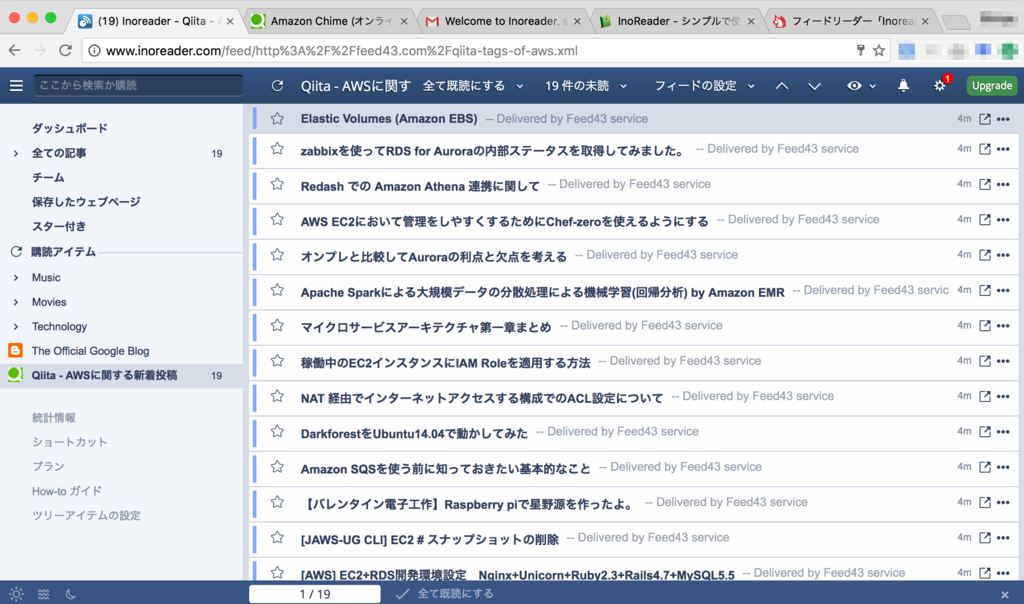This screenshot has height=604, width=1024.
Task: Open notifications bell icon
Action: pyautogui.click(x=903, y=86)
